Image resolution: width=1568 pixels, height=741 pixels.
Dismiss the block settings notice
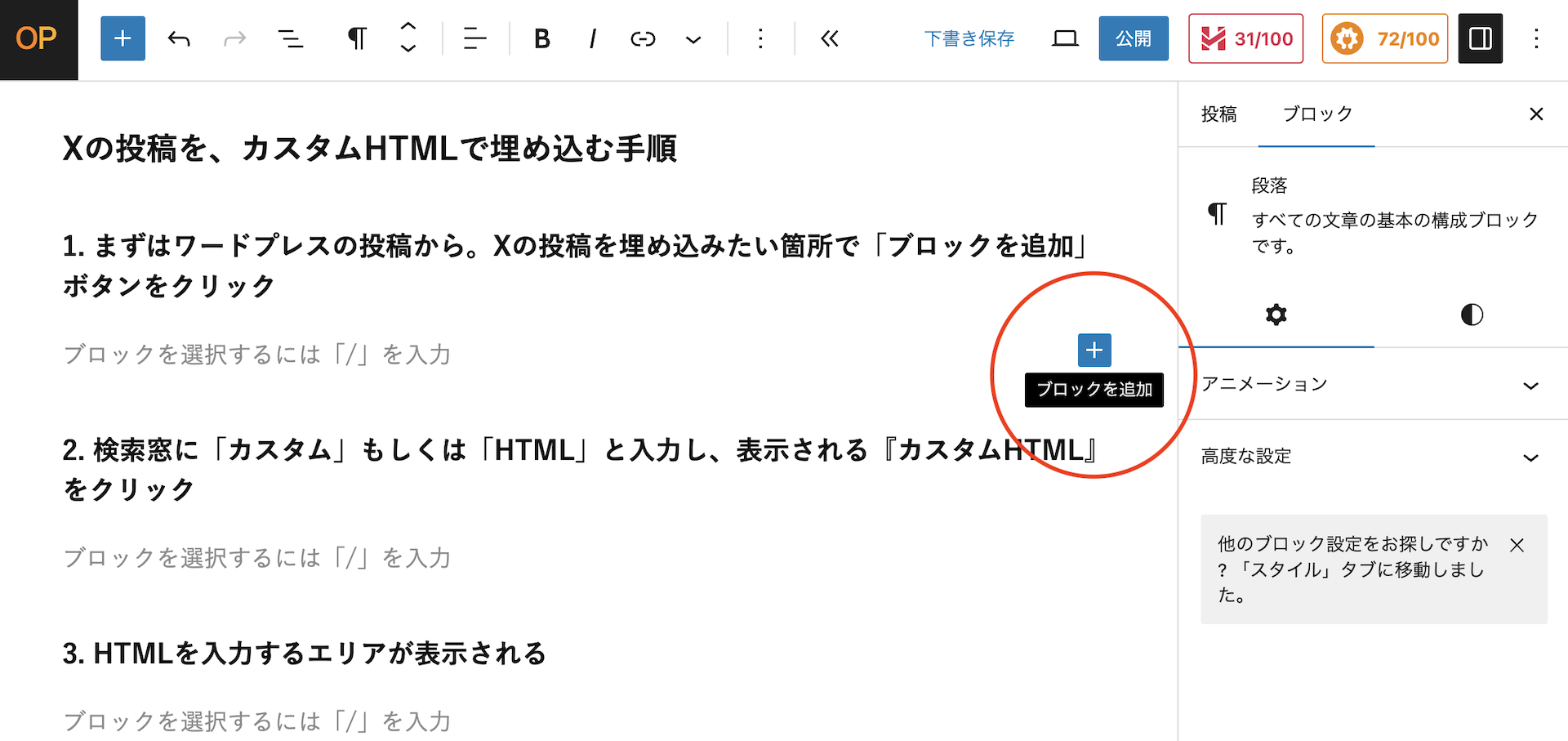click(1517, 545)
